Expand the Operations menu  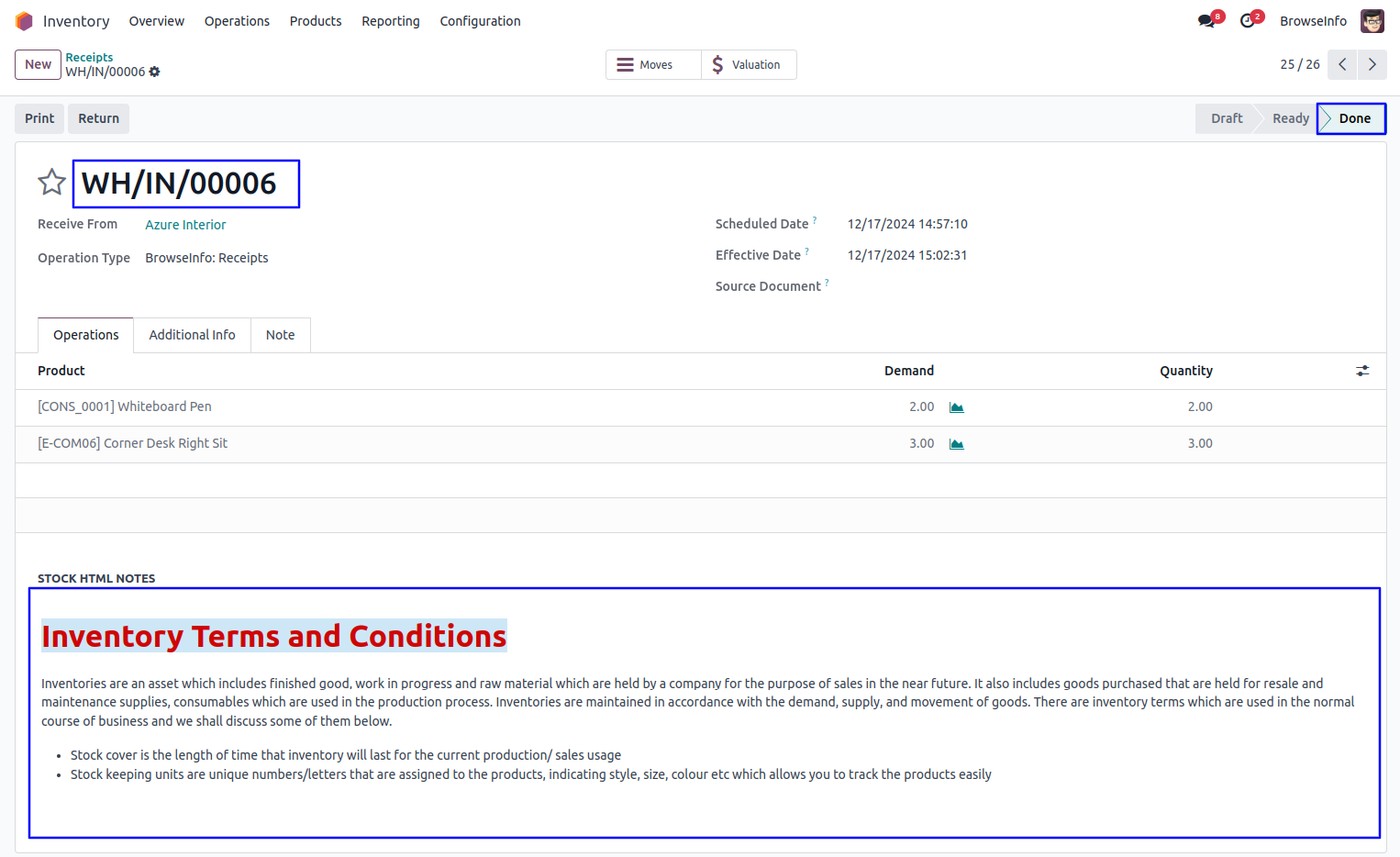tap(237, 21)
